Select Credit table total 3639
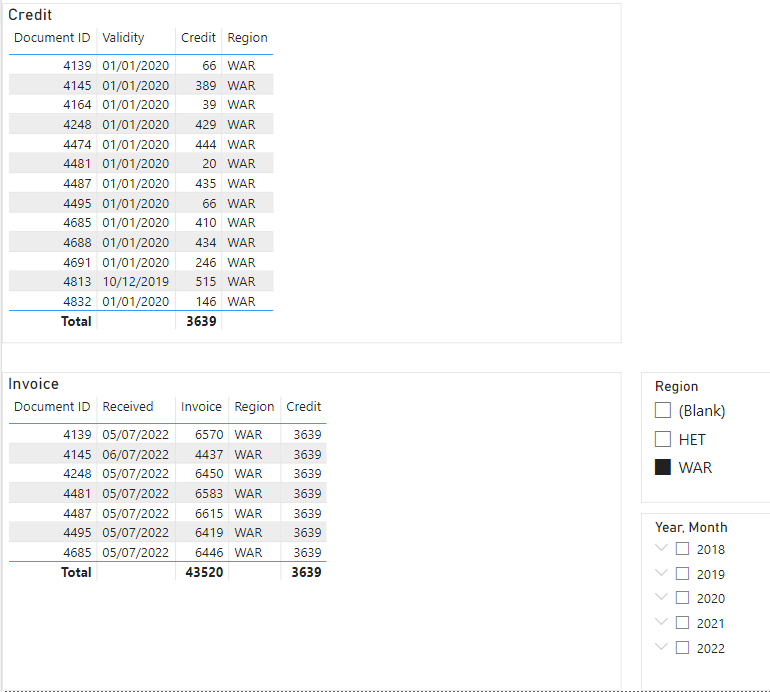The image size is (770, 692). (201, 321)
